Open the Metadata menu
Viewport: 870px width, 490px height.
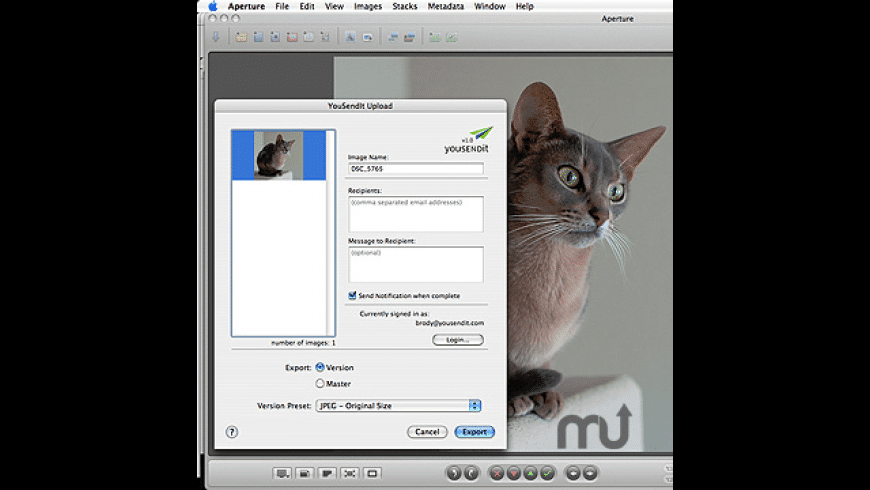[x=446, y=6]
